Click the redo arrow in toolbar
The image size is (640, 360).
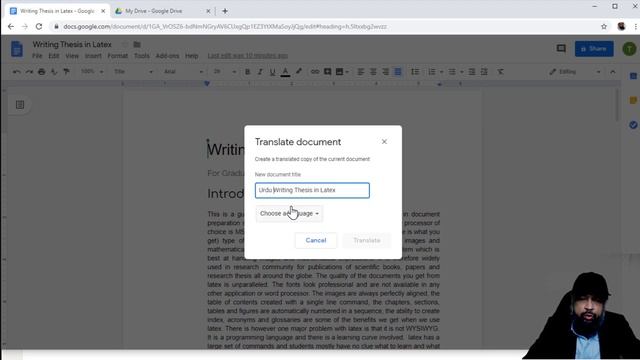click(29, 72)
